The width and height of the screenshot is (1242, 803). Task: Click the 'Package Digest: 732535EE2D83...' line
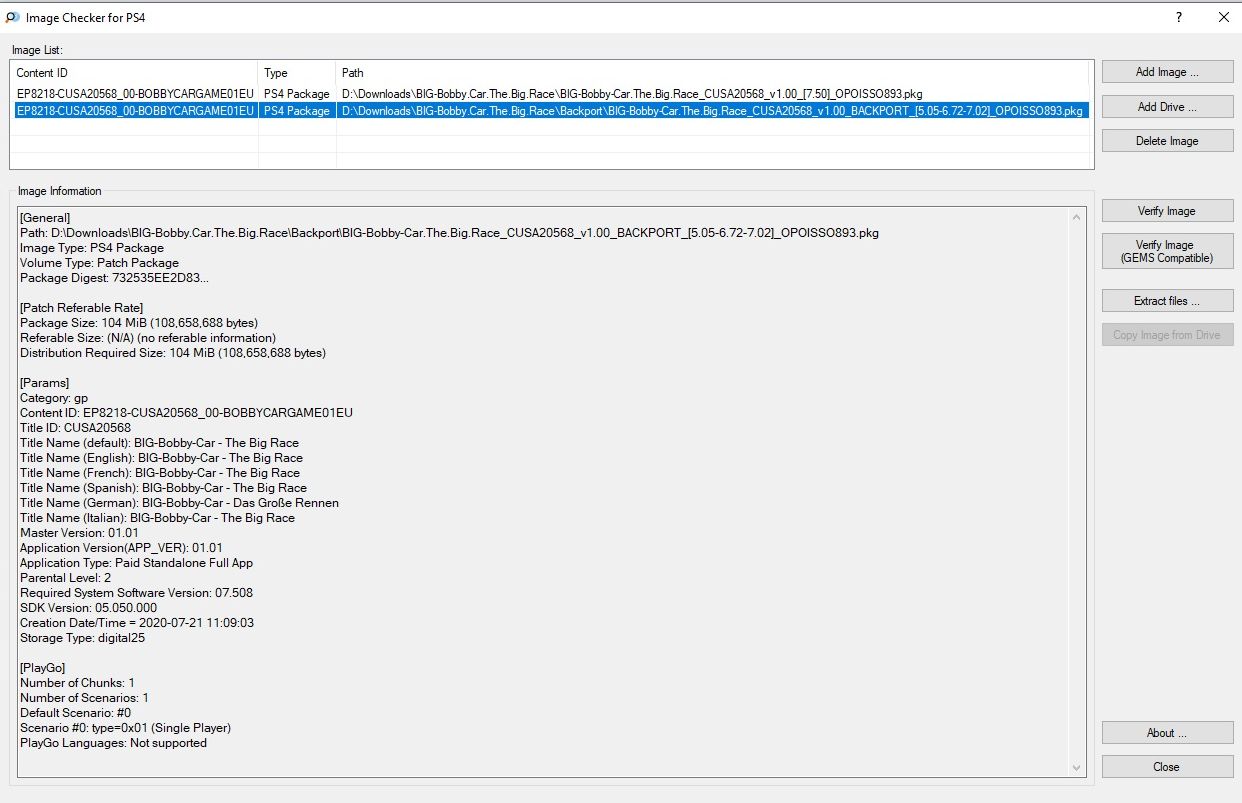[115, 278]
